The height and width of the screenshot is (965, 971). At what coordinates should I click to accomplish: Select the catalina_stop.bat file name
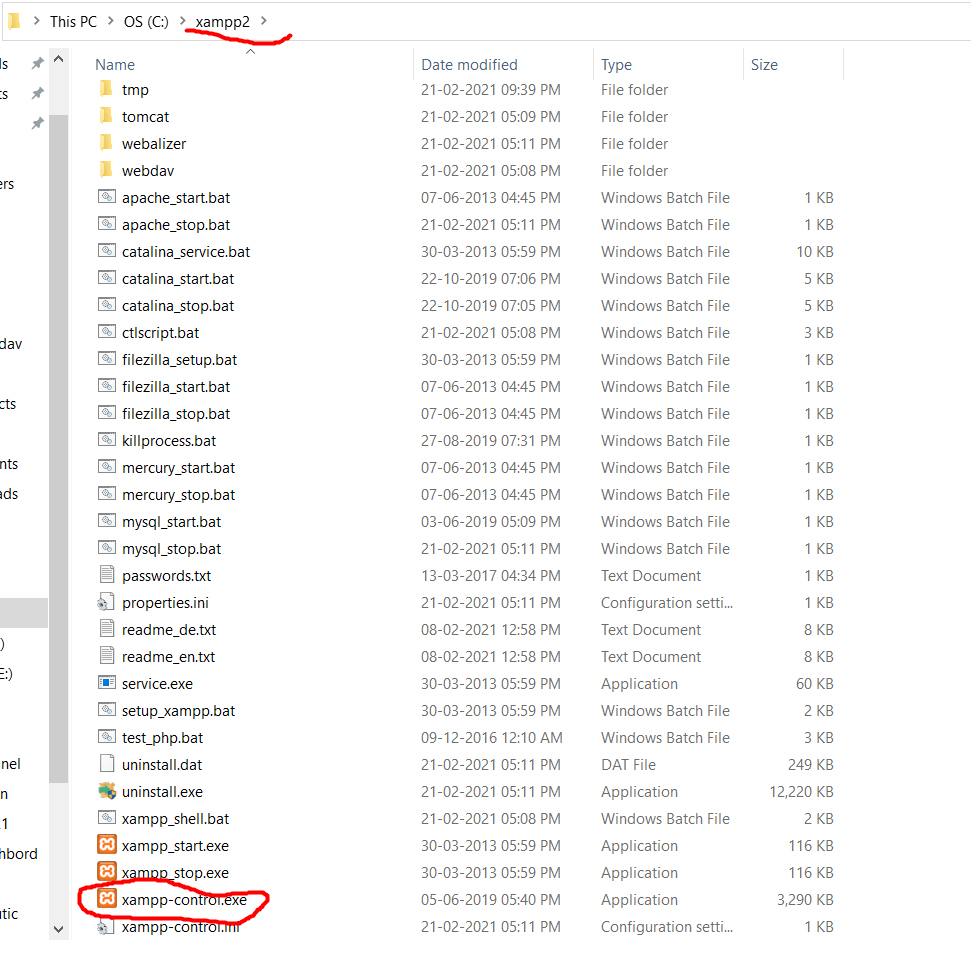(x=178, y=305)
